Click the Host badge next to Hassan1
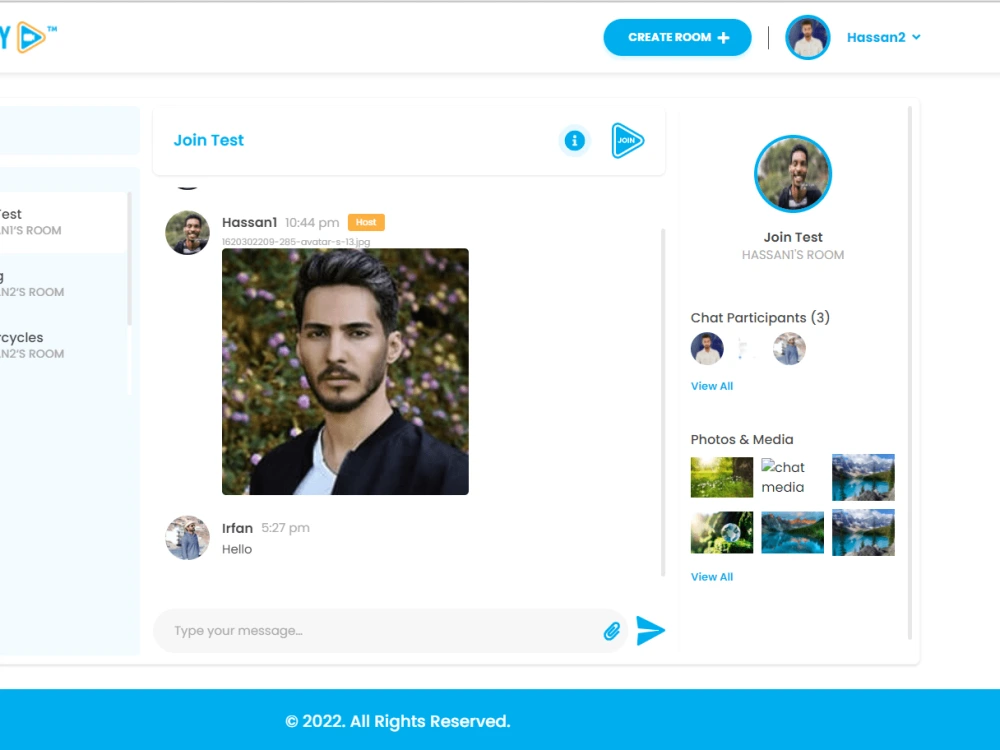The image size is (1000, 750). (x=366, y=222)
